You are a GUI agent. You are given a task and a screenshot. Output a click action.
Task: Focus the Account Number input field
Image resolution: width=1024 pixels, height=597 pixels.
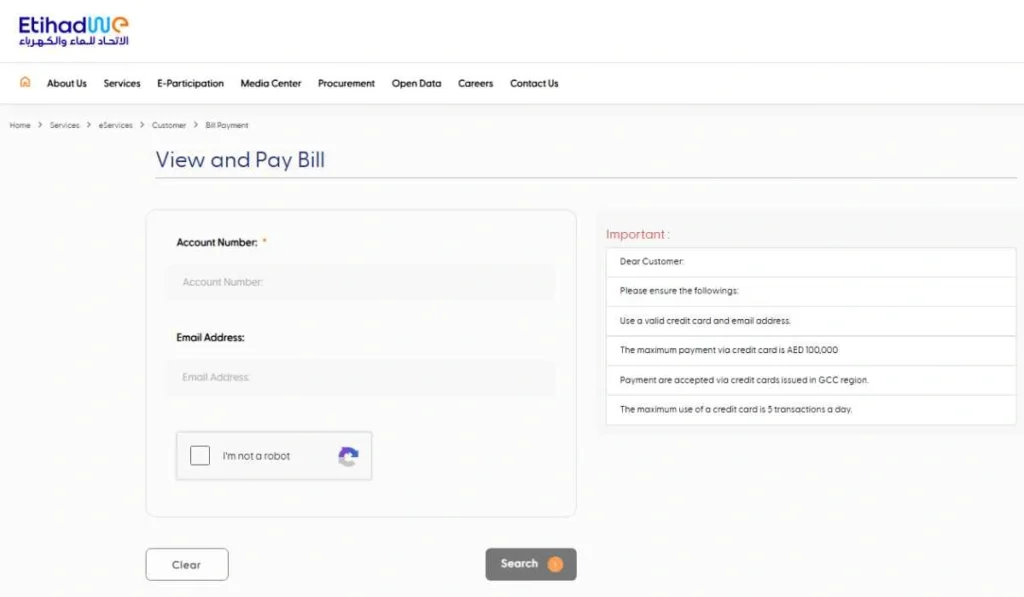(360, 282)
